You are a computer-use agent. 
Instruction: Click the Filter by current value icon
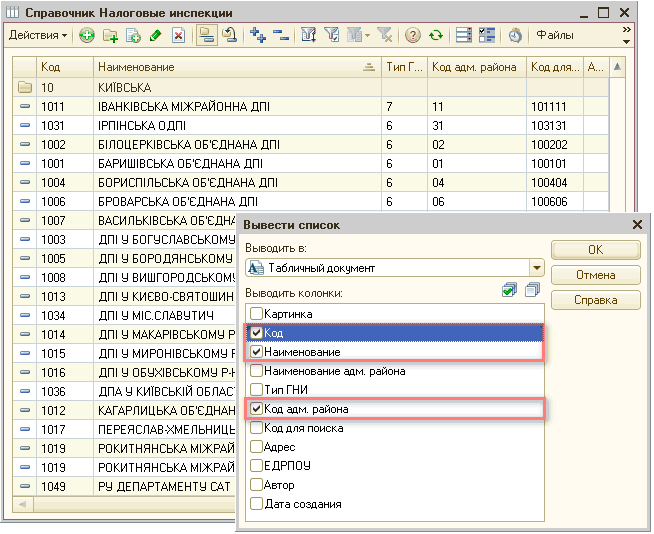coord(332,35)
